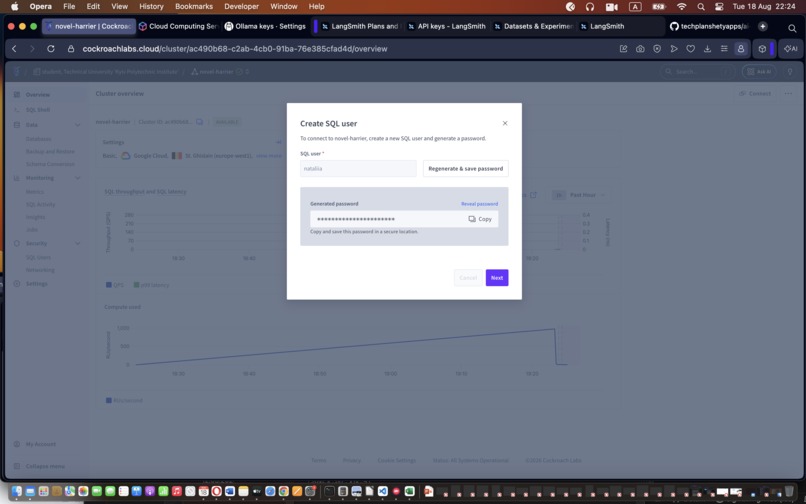Open Spotlight search in menu bar
Viewport: 806px width, 504px height.
tap(701, 7)
